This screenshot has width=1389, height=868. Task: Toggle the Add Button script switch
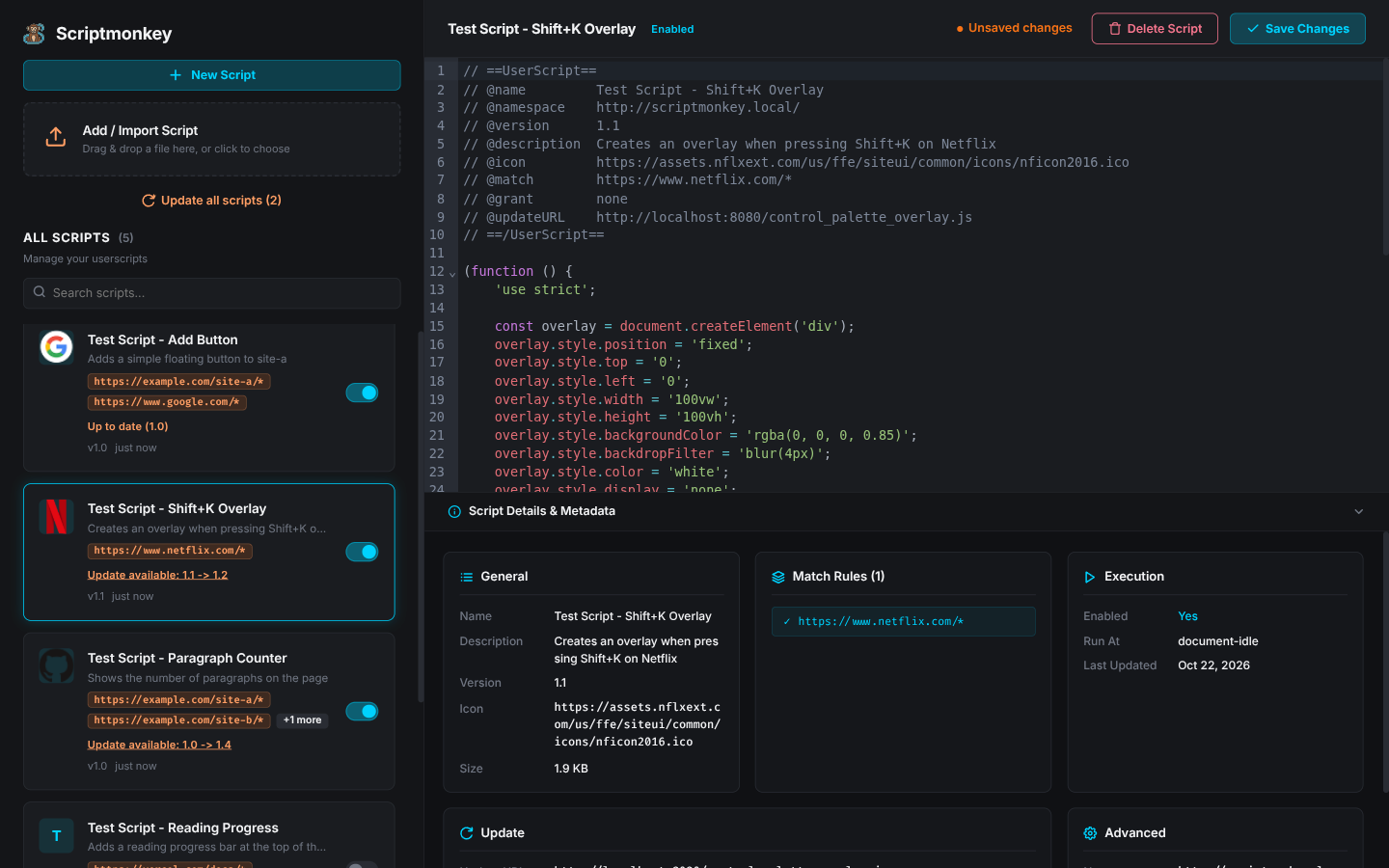362,393
